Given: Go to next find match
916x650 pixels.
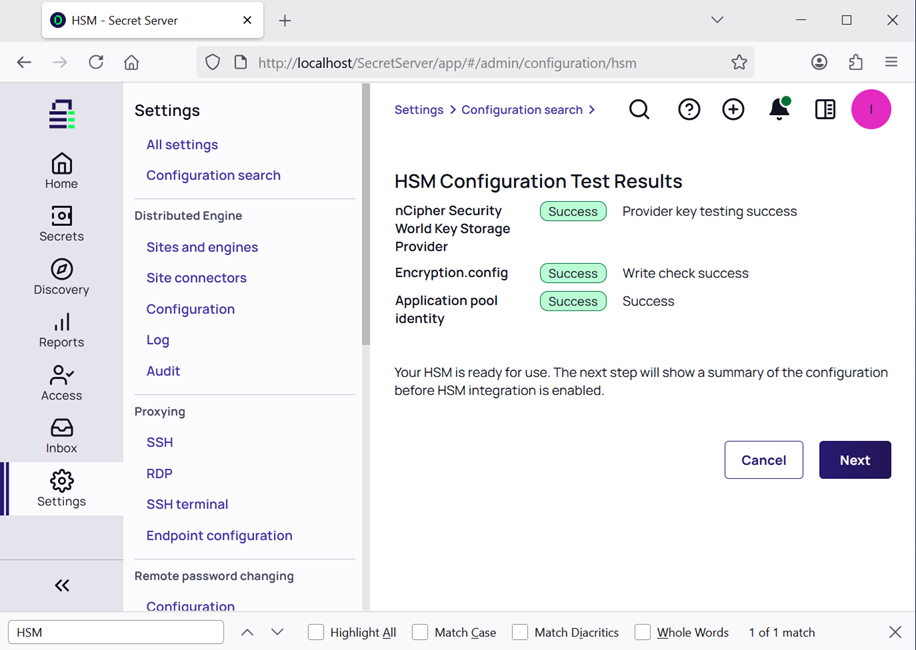Looking at the screenshot, I should pos(277,632).
